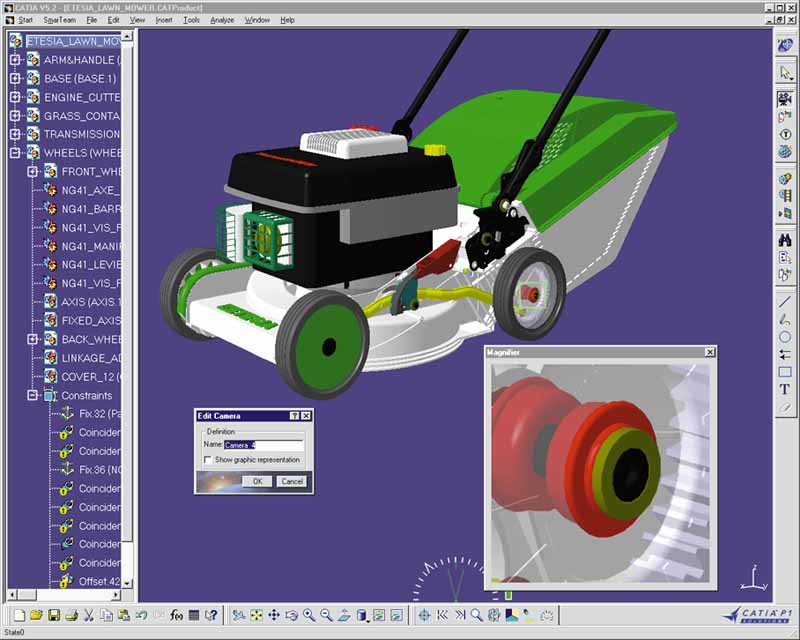Click the What's This help icon
Image resolution: width=800 pixels, height=640 pixels.
211,615
